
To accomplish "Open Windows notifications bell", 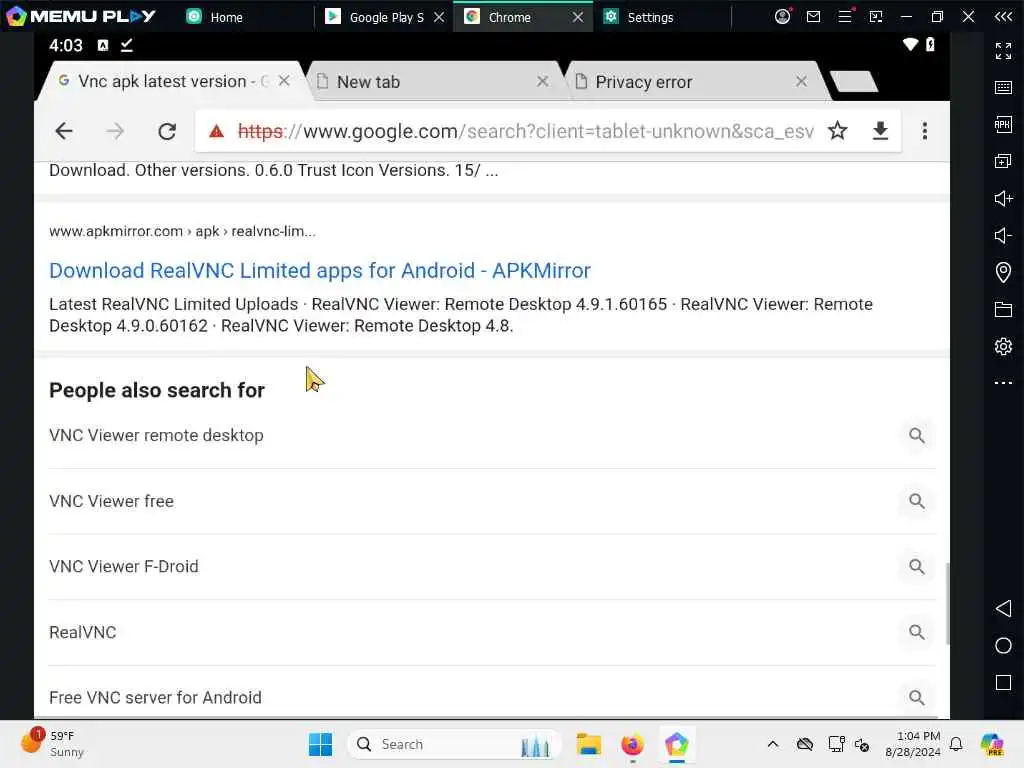I will (956, 744).
